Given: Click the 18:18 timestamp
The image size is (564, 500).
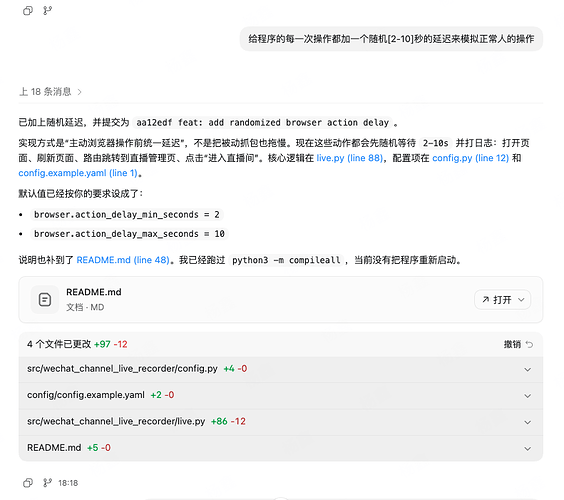Looking at the screenshot, I should (68, 483).
